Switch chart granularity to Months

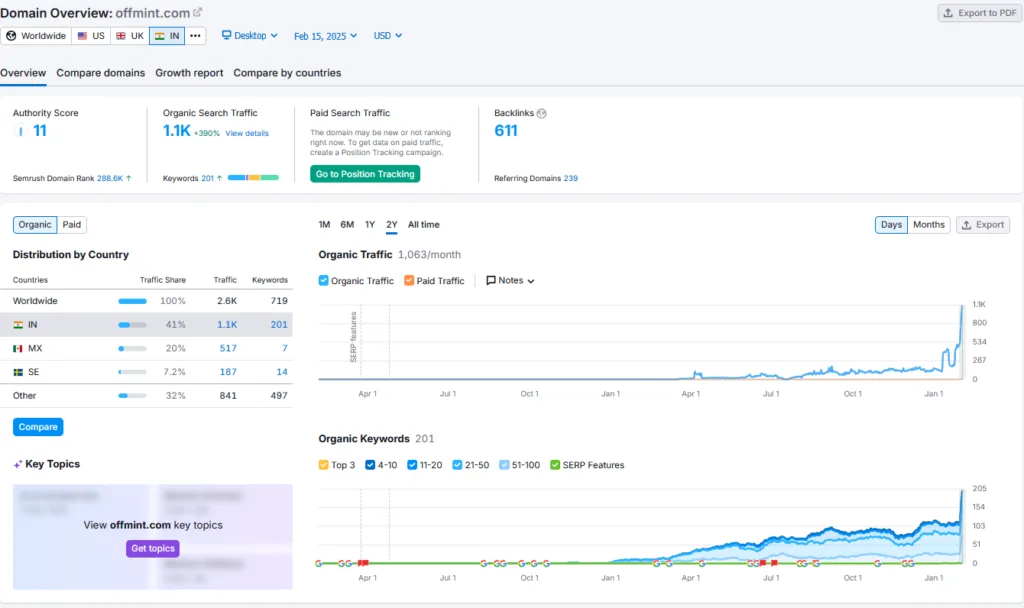[929, 225]
